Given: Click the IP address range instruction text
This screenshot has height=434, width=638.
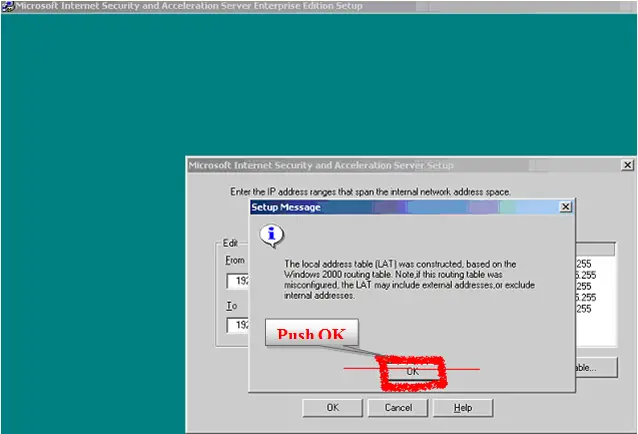Looking at the screenshot, I should tap(370, 192).
